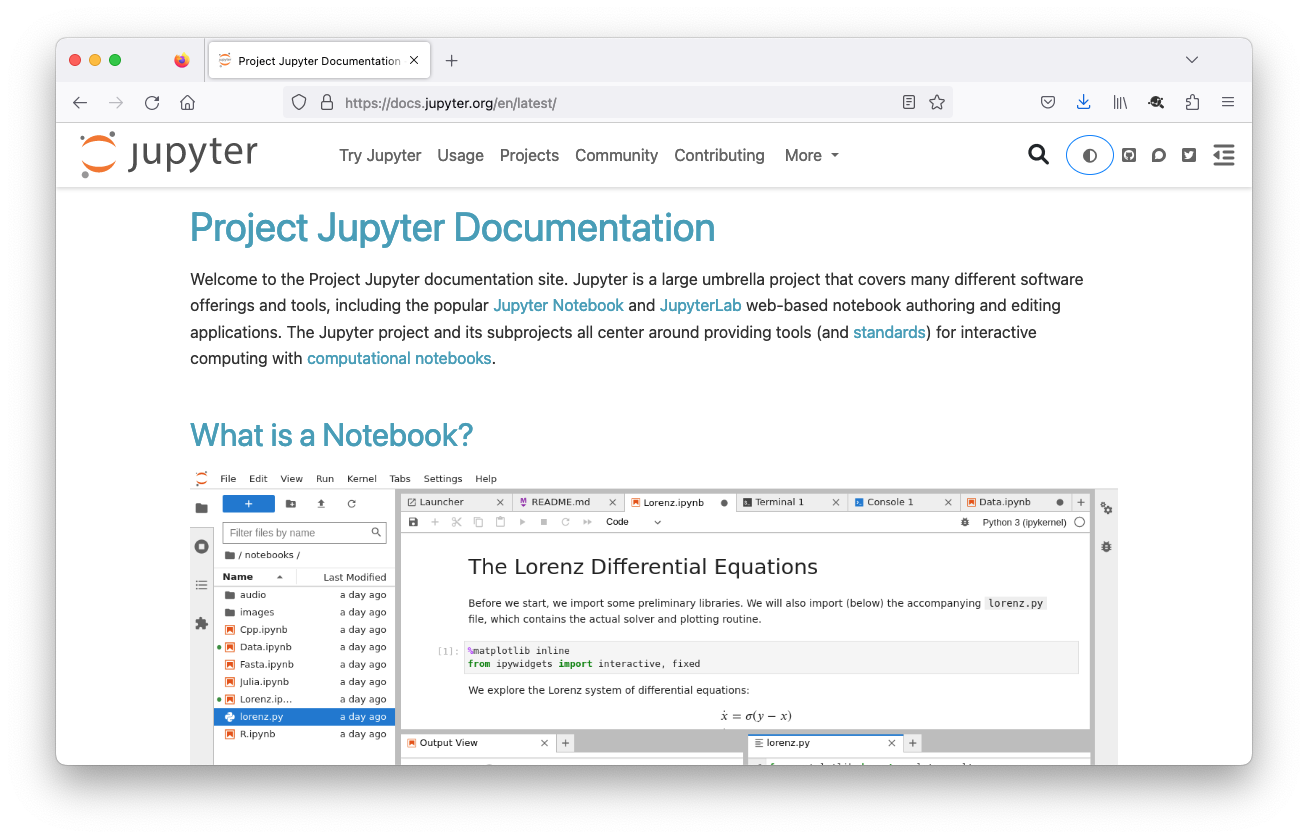Toggle the light/dark theme switch

(x=1089, y=155)
